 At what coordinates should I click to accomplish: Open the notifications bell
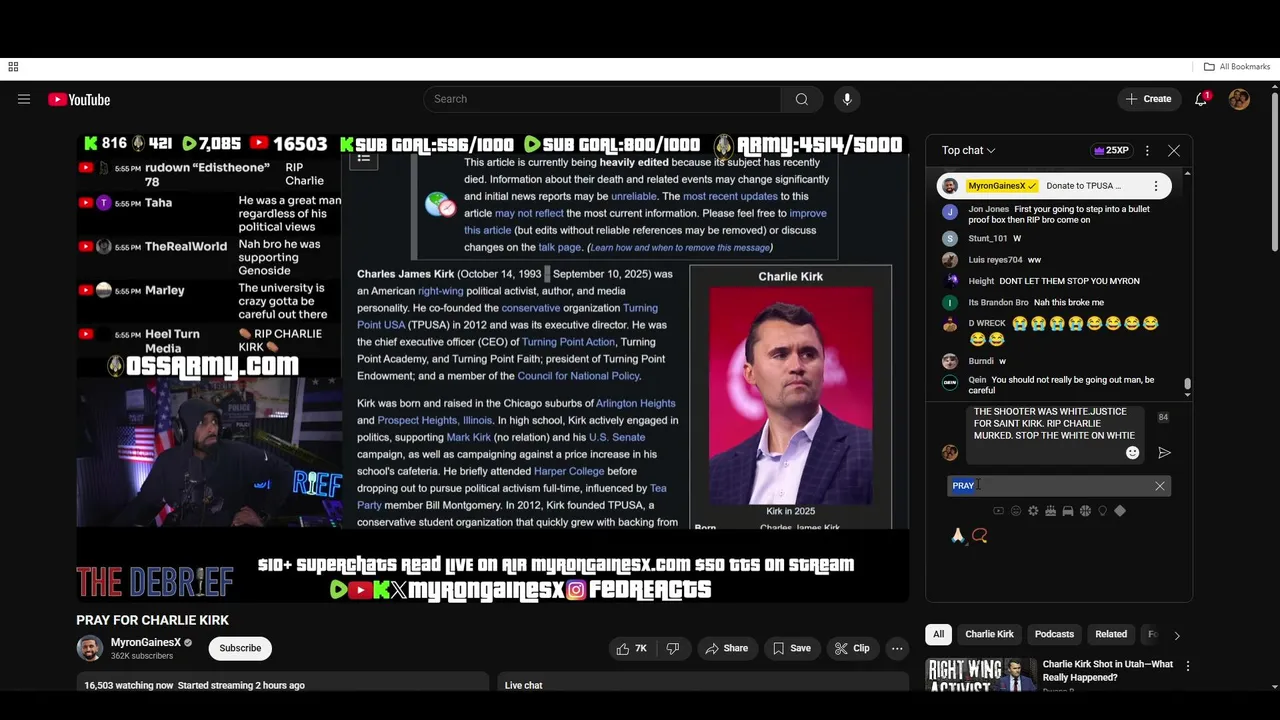(1202, 99)
